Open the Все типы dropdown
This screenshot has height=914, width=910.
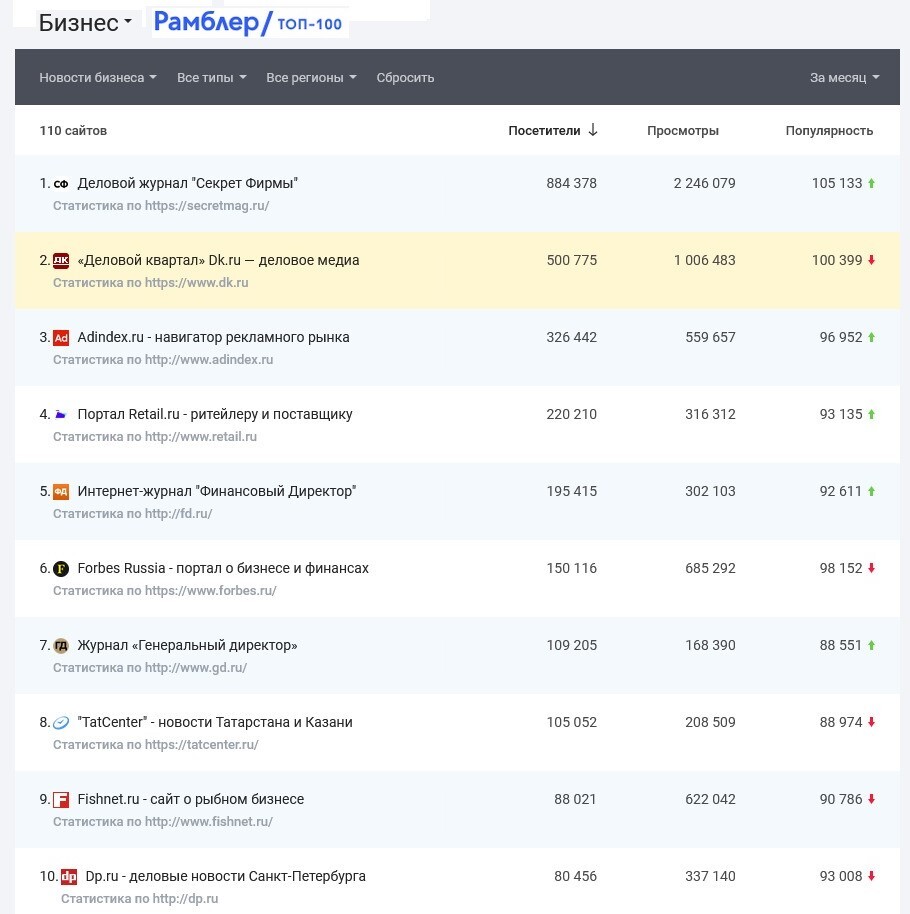click(x=211, y=78)
